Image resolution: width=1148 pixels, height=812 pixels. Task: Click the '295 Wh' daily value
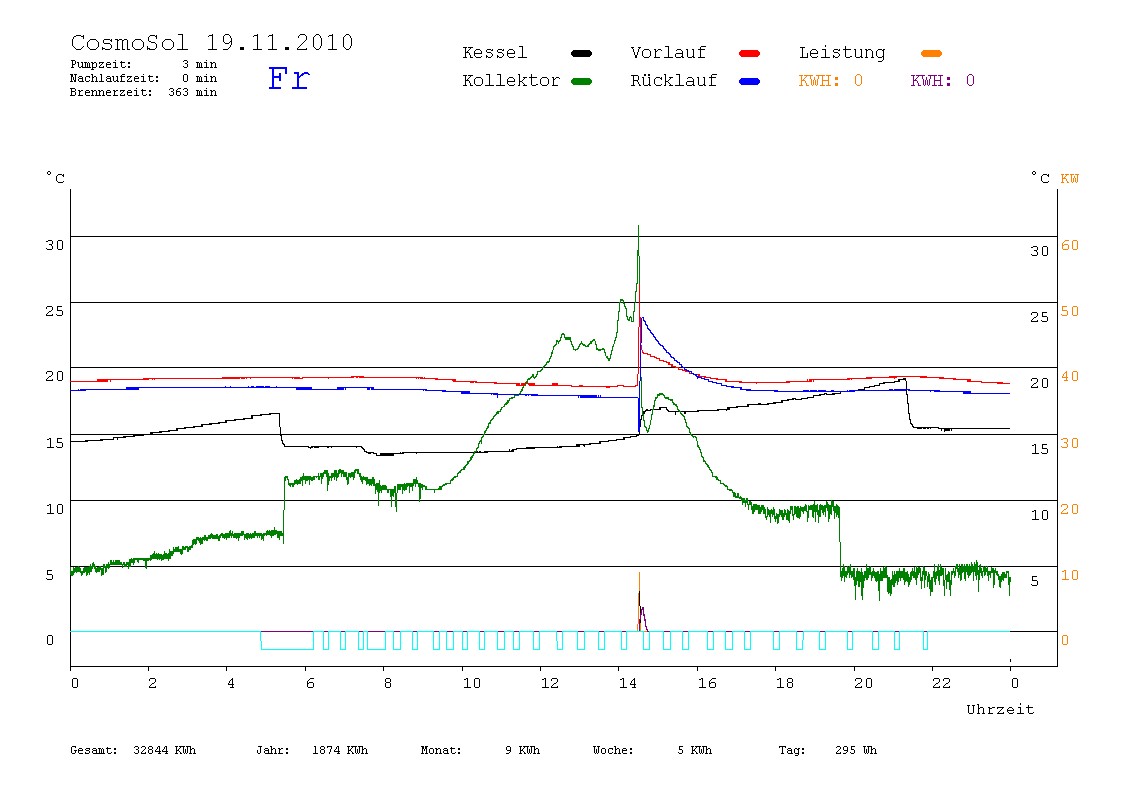pos(856,750)
